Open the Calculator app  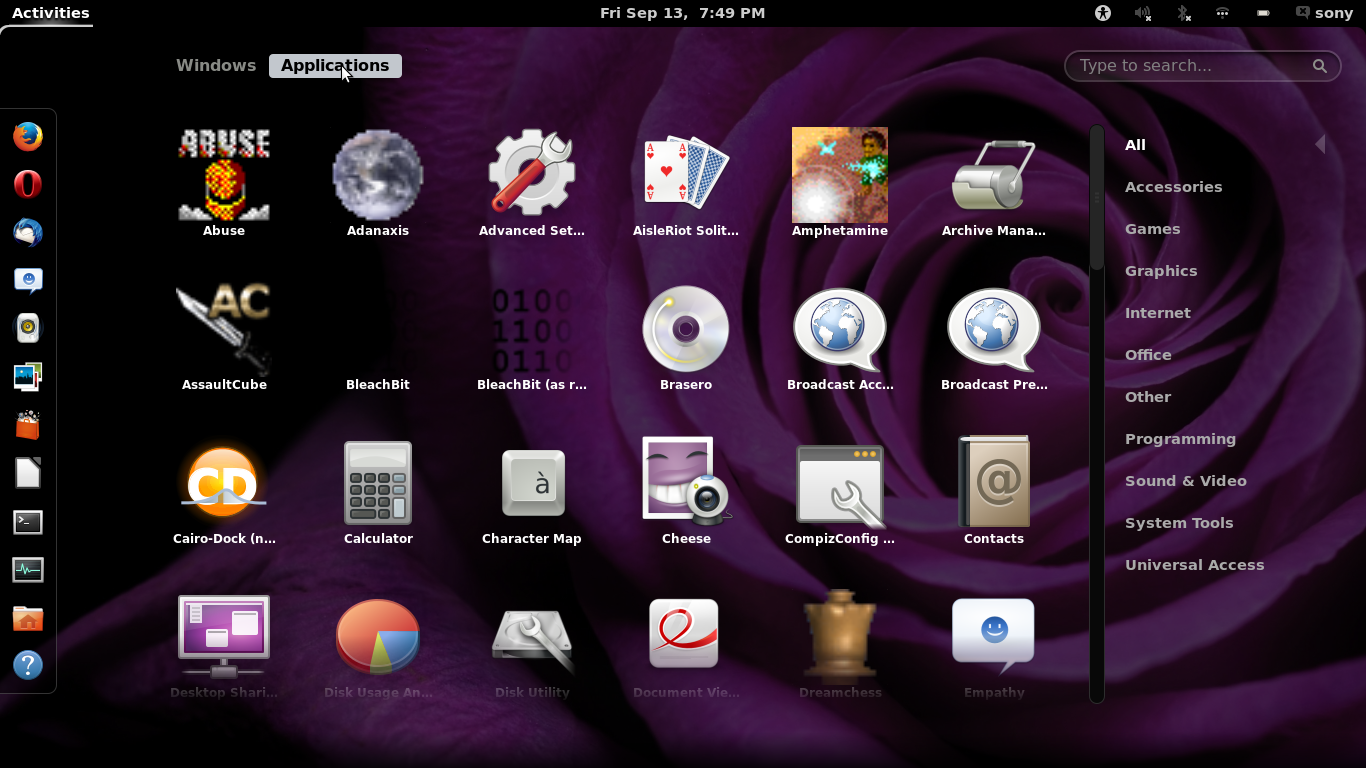[378, 482]
